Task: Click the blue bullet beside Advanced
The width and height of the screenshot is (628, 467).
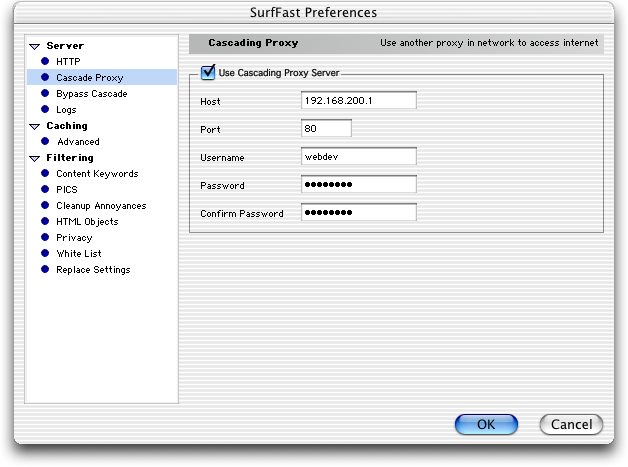Action: 45,141
